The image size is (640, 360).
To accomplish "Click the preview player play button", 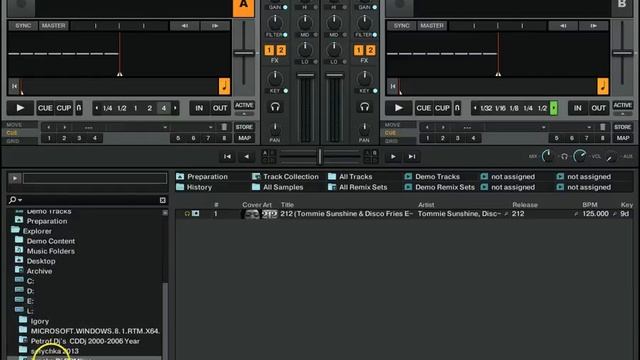I will click(x=15, y=178).
